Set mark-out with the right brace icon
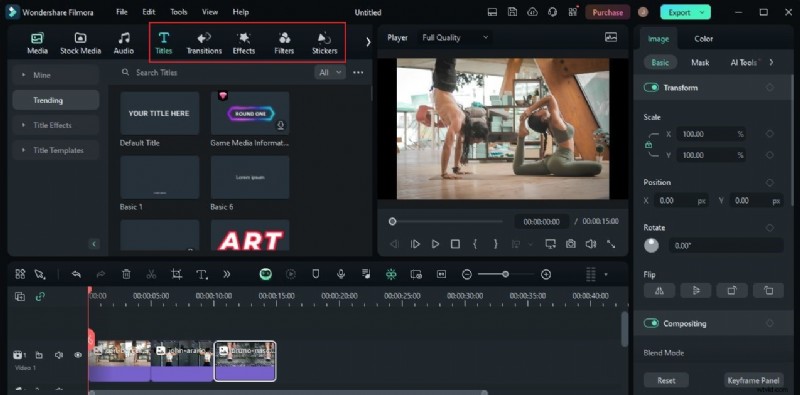800x395 pixels. click(x=495, y=244)
